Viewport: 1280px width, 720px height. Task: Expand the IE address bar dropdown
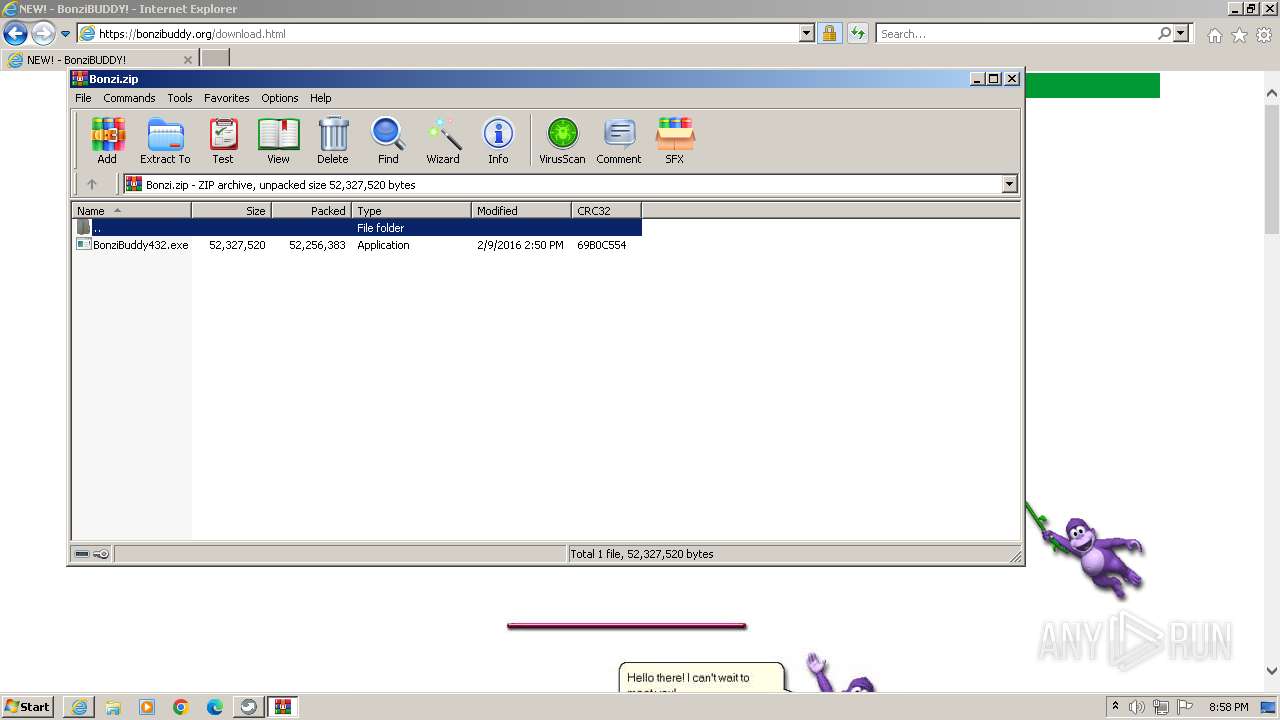tap(807, 33)
